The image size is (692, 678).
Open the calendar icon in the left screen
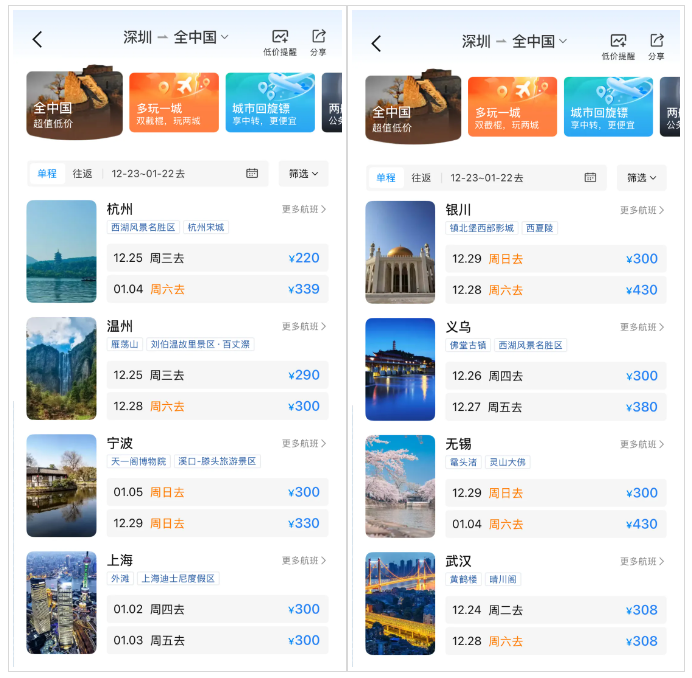coord(252,174)
